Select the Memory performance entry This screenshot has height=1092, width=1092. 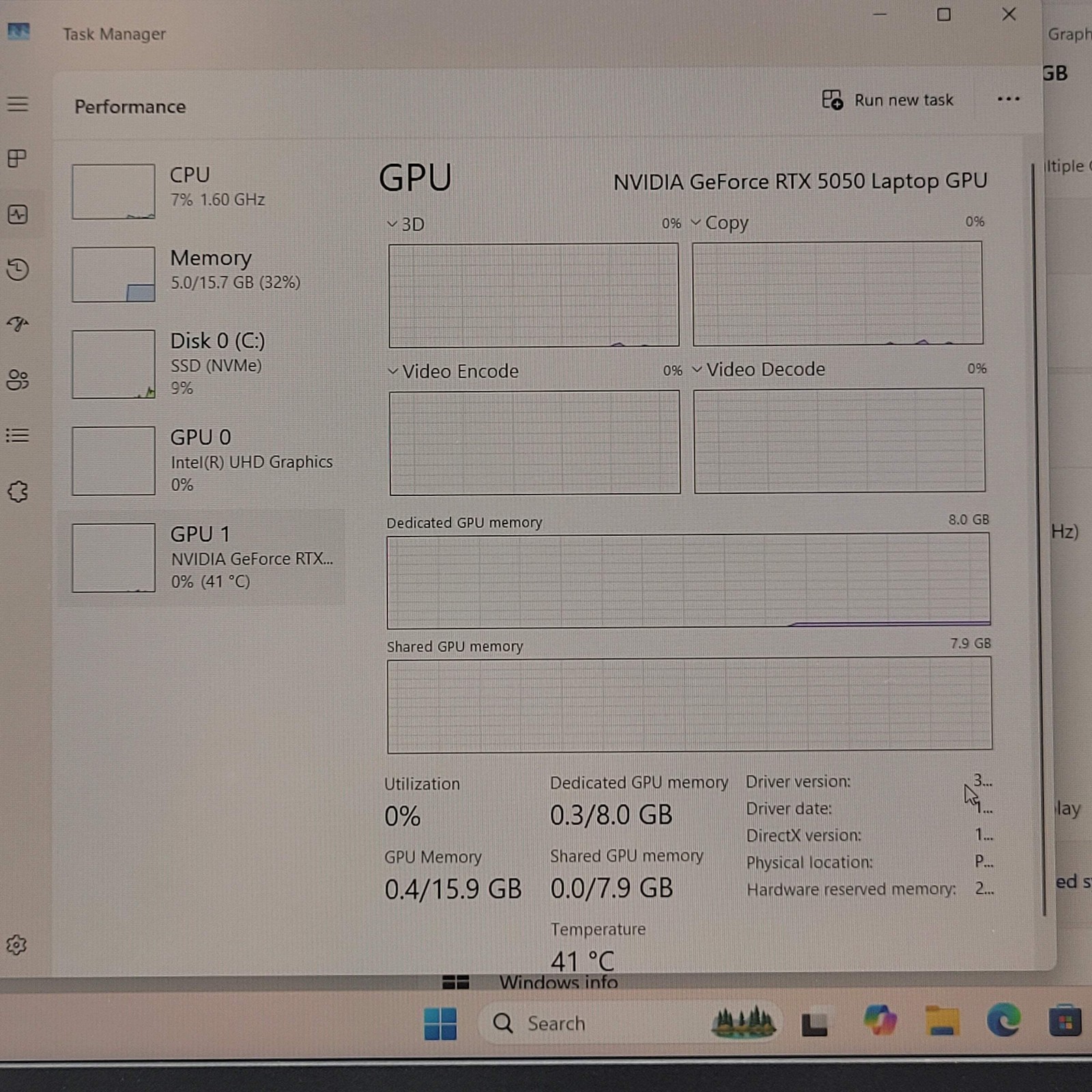(x=202, y=274)
